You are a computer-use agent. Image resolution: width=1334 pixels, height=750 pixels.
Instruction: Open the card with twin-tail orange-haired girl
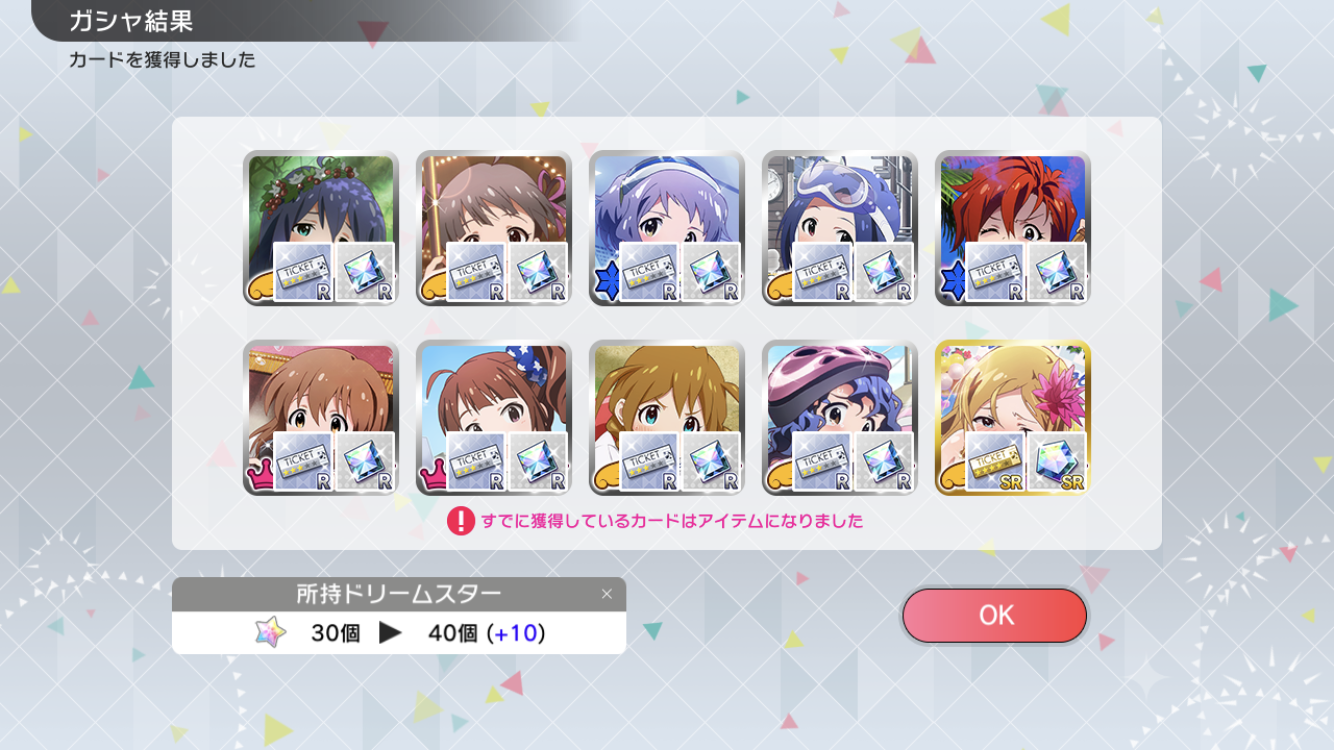667,417
